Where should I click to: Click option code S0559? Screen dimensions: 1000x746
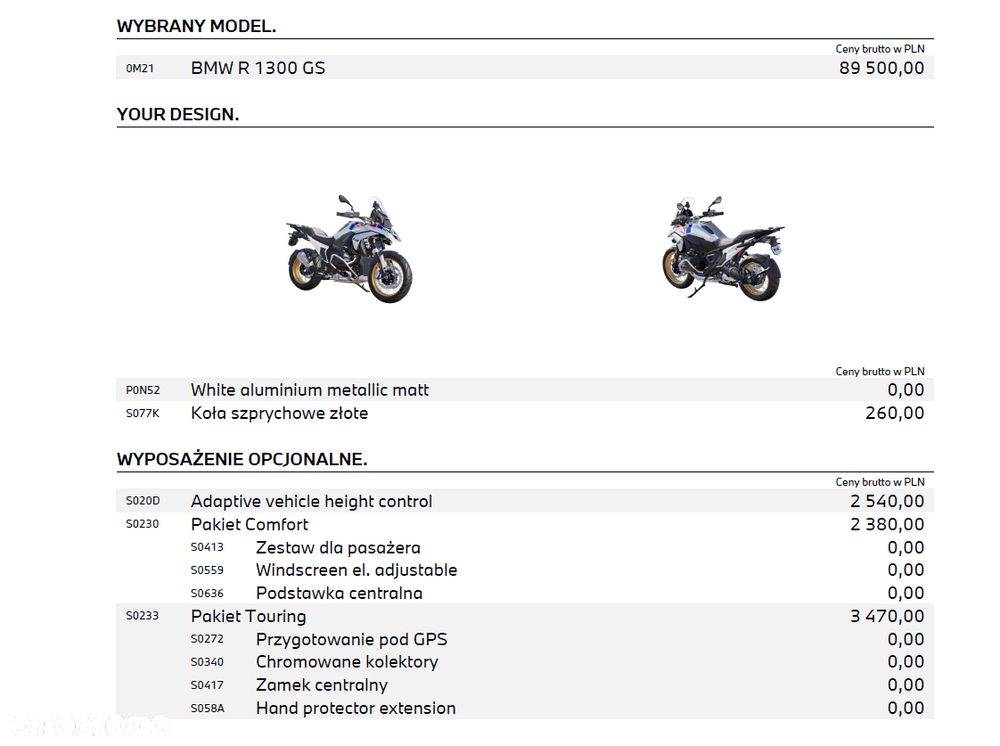click(207, 570)
